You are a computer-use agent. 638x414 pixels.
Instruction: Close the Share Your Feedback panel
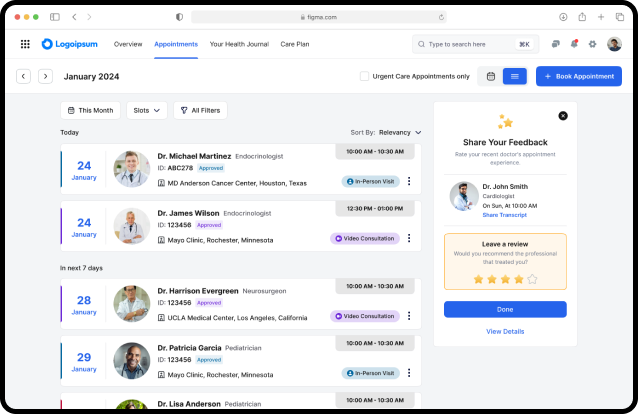563,116
